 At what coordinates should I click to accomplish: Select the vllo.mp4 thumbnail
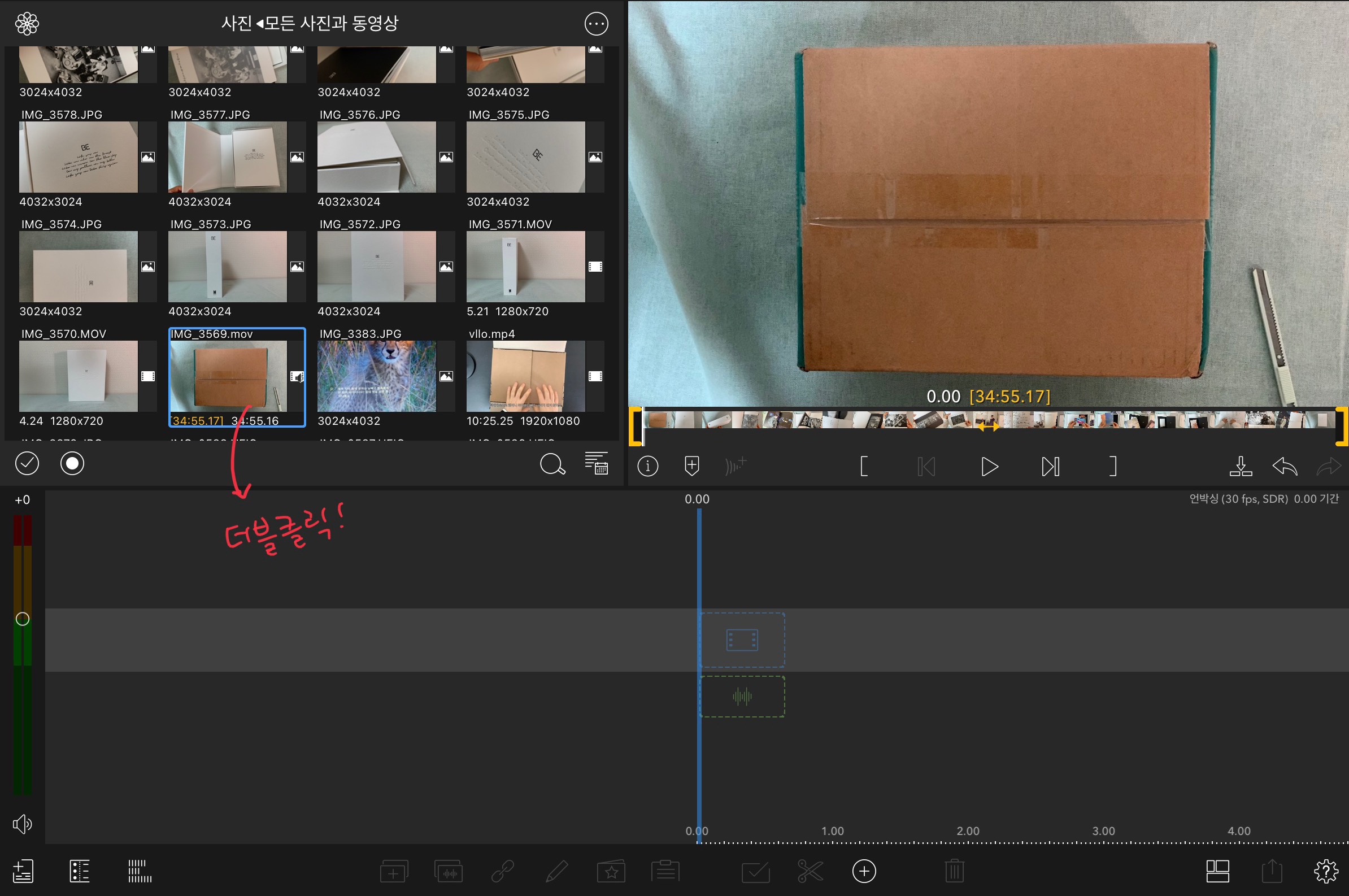tap(525, 376)
